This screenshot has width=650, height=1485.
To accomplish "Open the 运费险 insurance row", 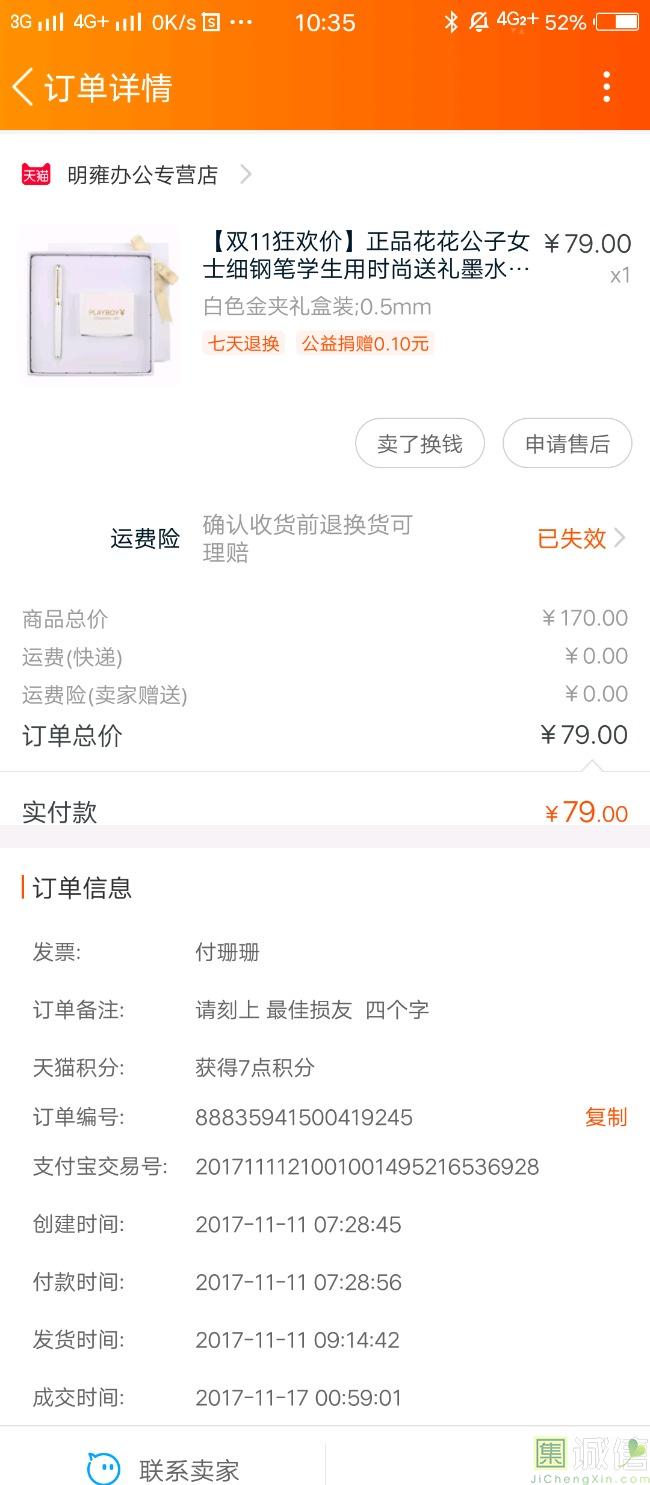I will click(146, 539).
